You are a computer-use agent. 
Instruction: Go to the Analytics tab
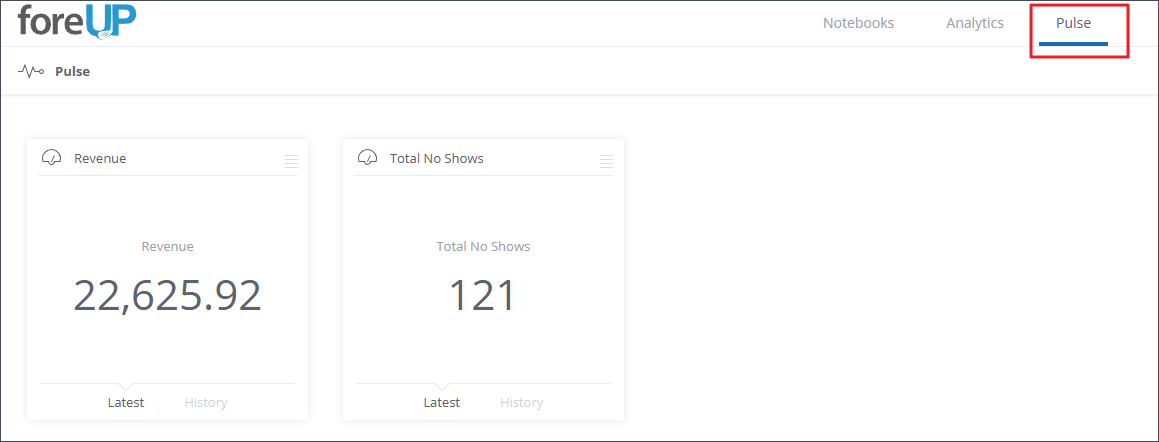[x=974, y=23]
